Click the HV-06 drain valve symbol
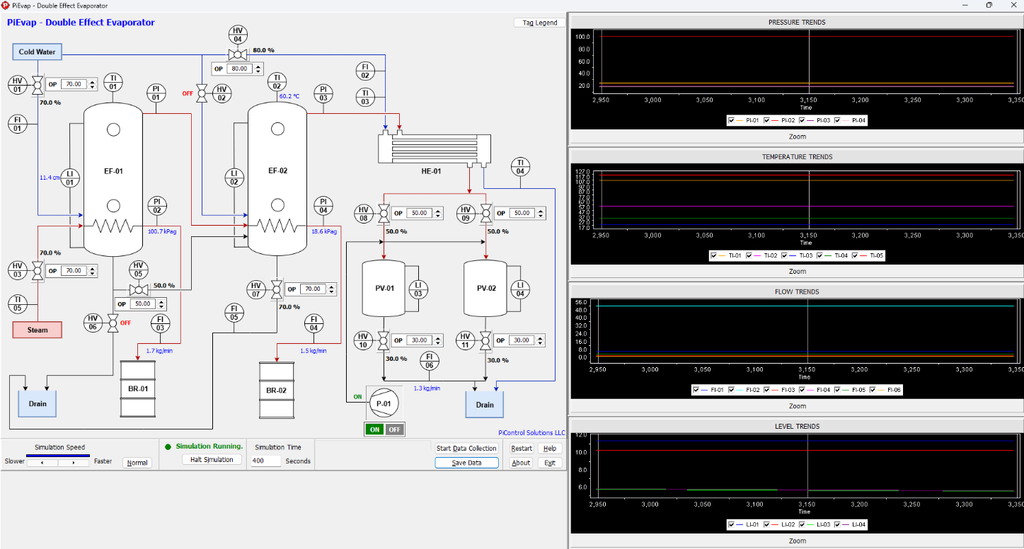Screen dimensions: 1024x549 click(112, 322)
